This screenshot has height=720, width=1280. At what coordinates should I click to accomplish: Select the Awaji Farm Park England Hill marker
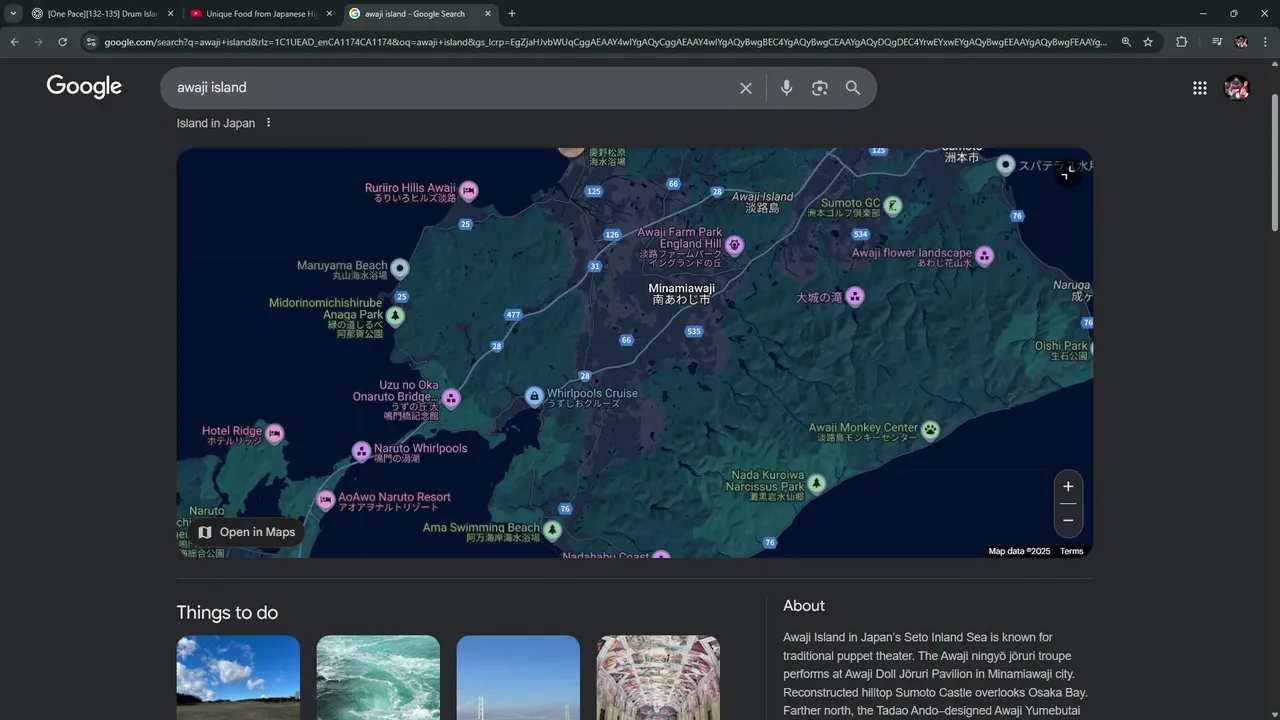click(734, 245)
